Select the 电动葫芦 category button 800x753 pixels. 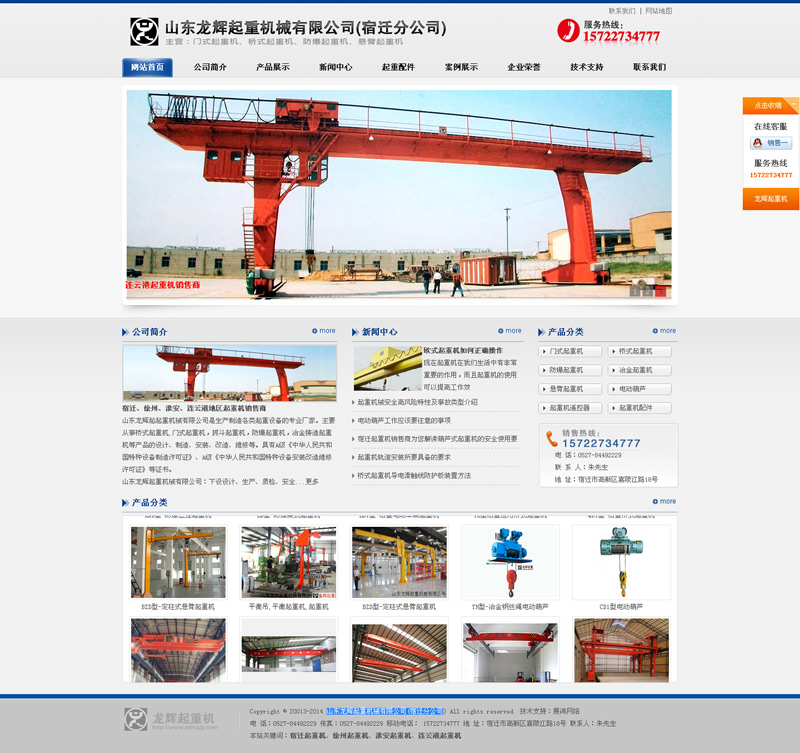(640, 389)
